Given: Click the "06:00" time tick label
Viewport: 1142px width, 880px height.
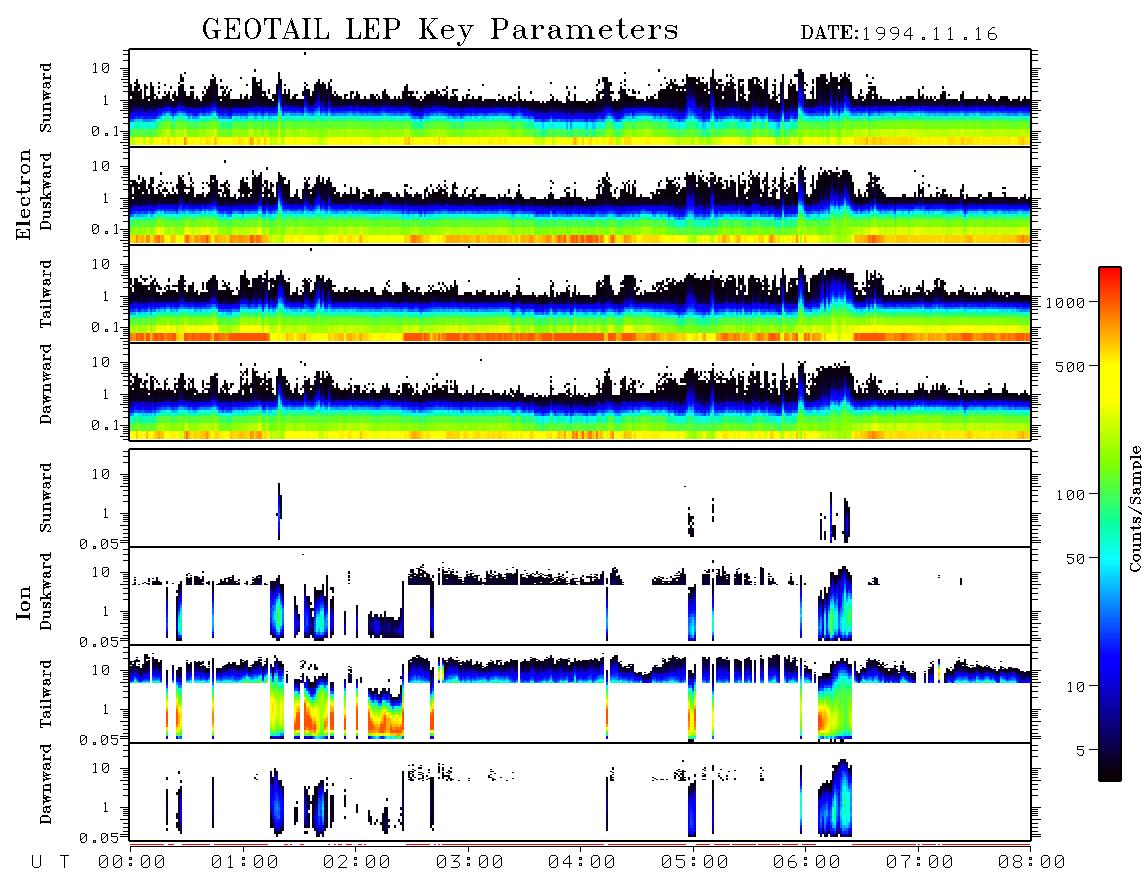Looking at the screenshot, I should click(807, 862).
